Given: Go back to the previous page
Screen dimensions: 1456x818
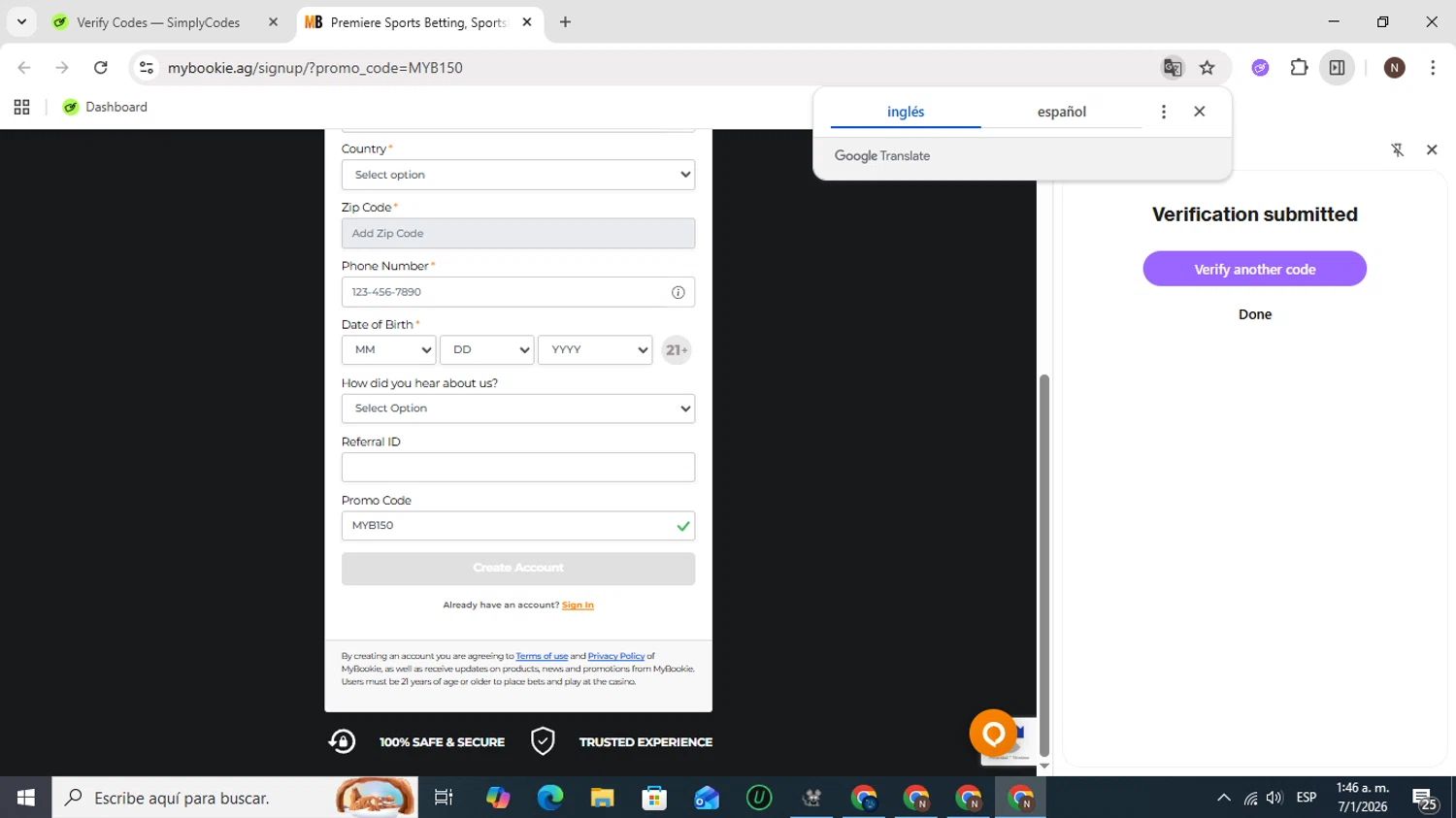Looking at the screenshot, I should [x=24, y=68].
